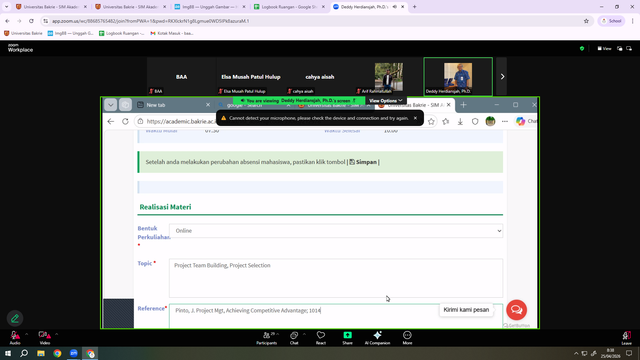Switch to first Universitas Bakrie SIM Akademik tab
Image resolution: width=640 pixels, height=360 pixels.
[x=51, y=7]
